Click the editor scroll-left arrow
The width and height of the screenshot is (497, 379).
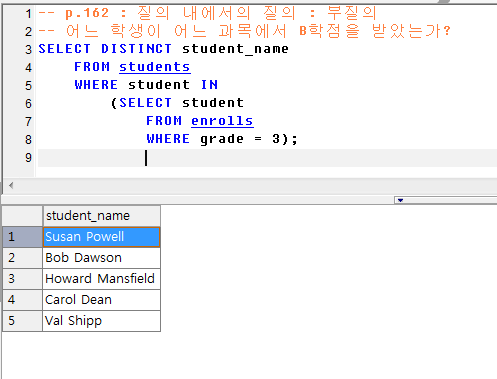tap(11, 185)
